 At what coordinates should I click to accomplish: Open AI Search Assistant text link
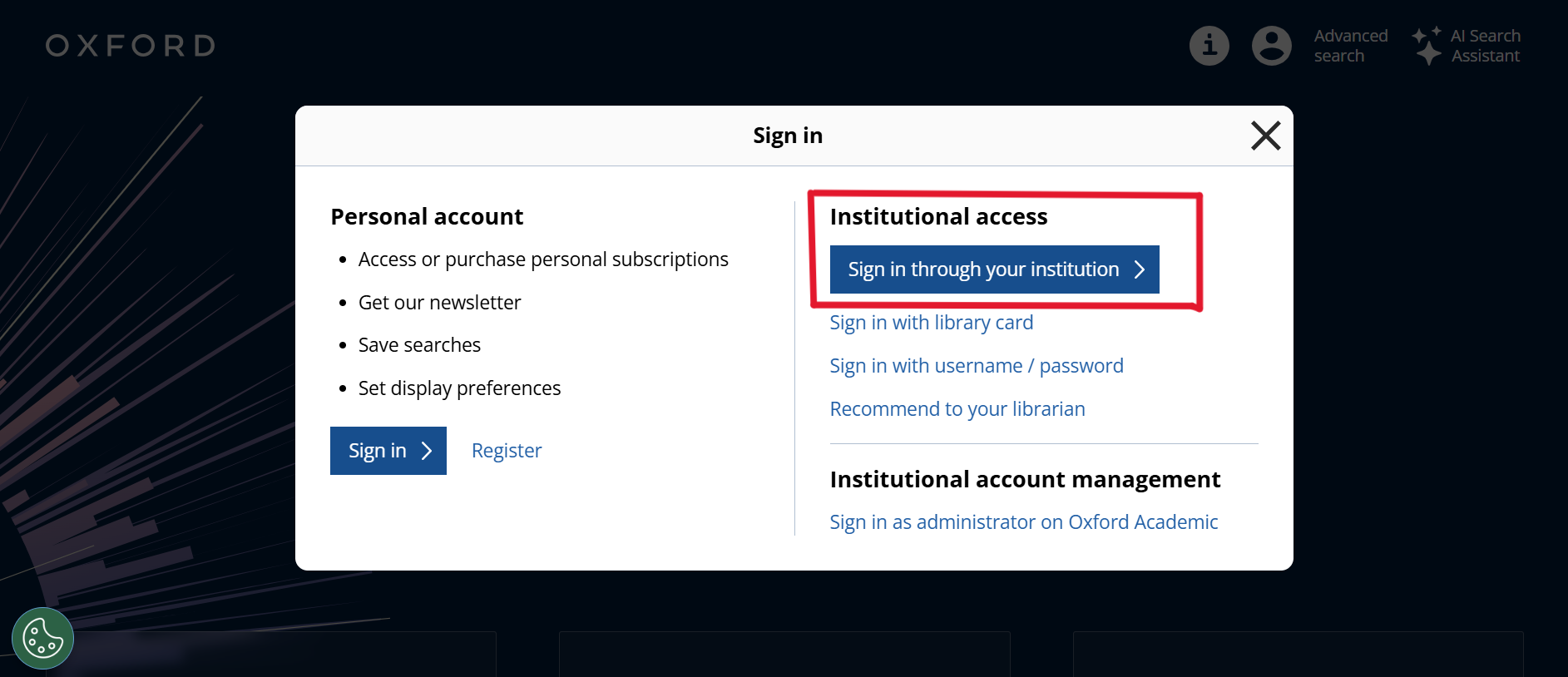click(x=1485, y=46)
